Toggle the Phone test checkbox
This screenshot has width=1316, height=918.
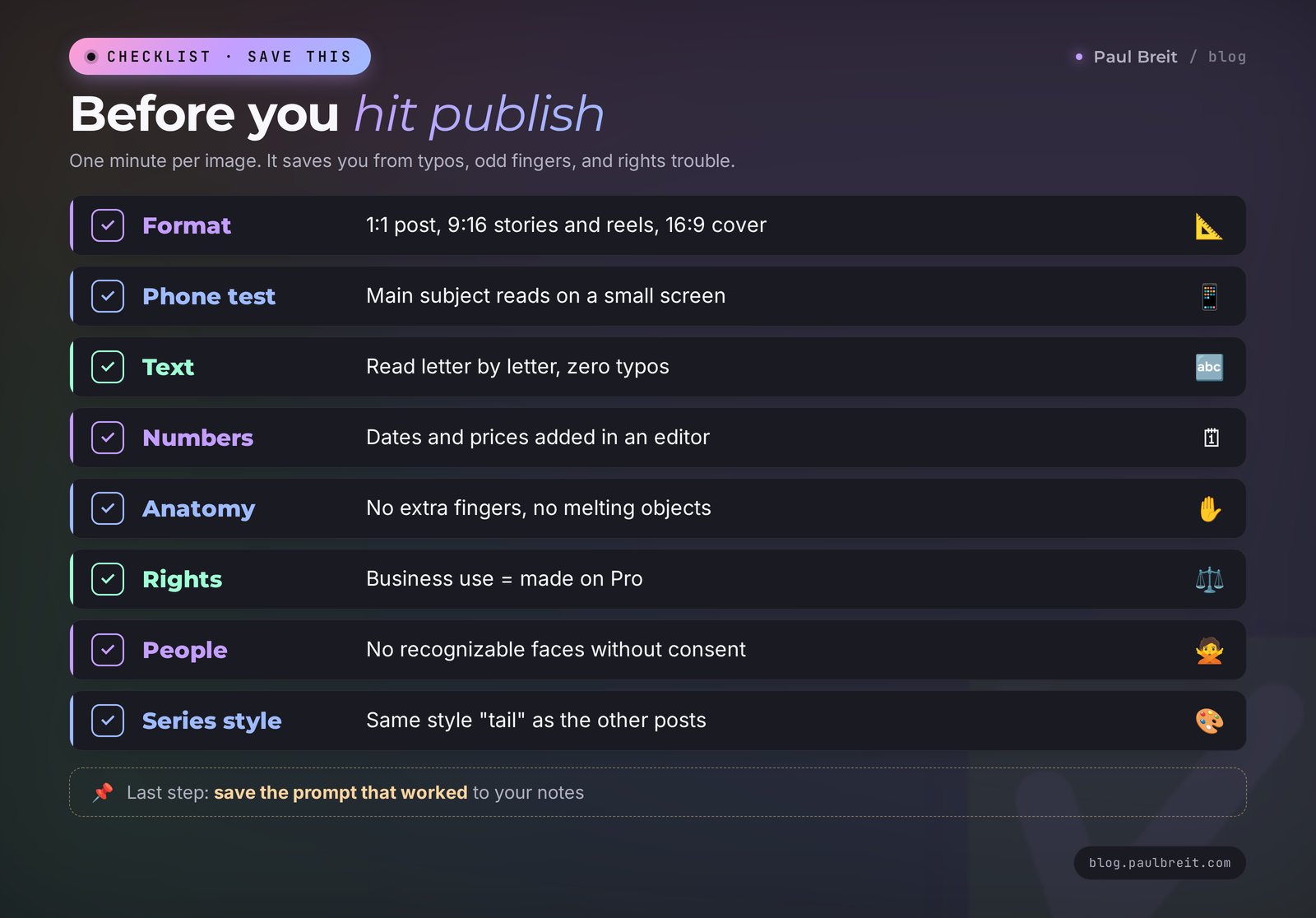pyautogui.click(x=108, y=296)
